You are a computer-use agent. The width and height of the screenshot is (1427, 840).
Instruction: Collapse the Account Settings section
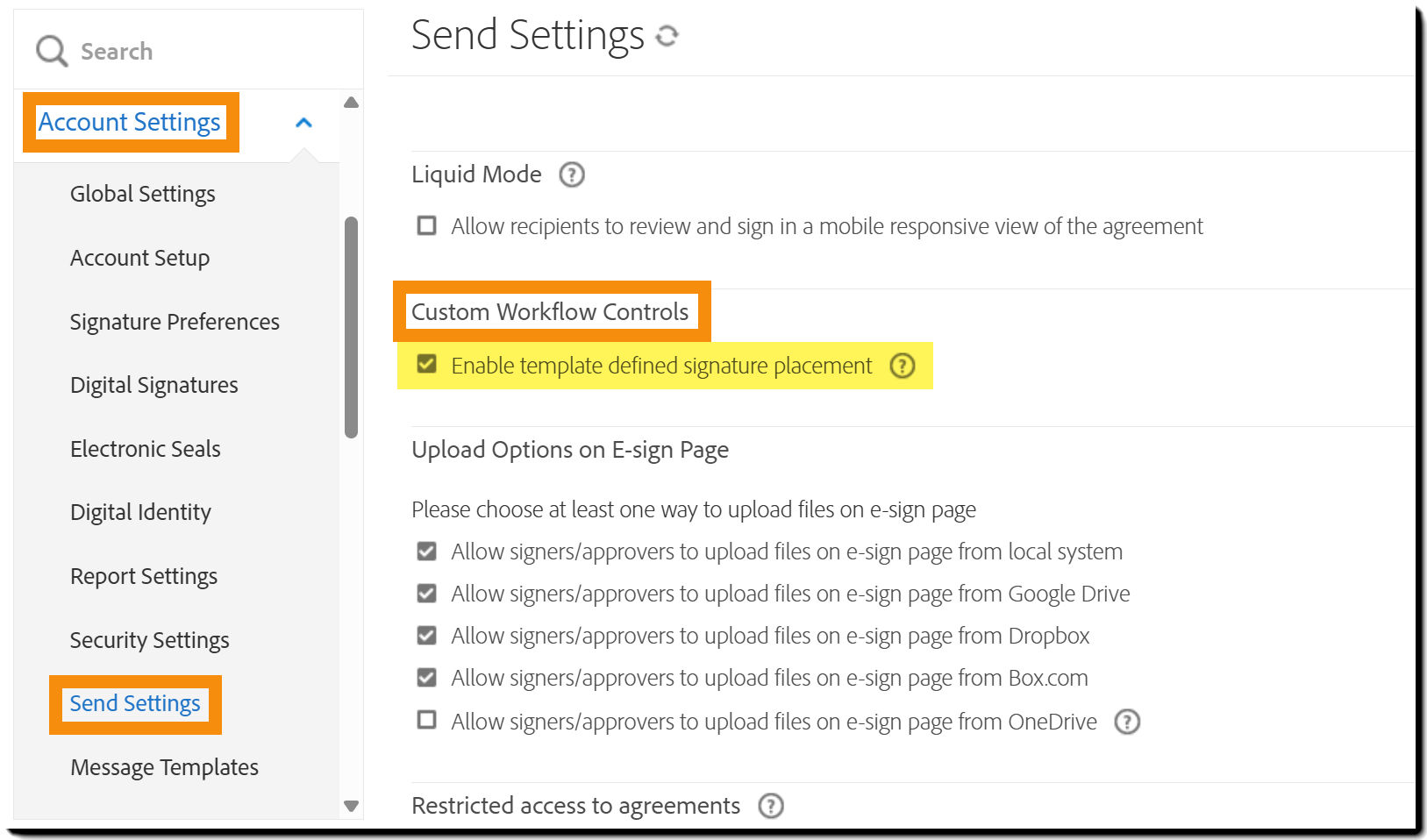(303, 122)
